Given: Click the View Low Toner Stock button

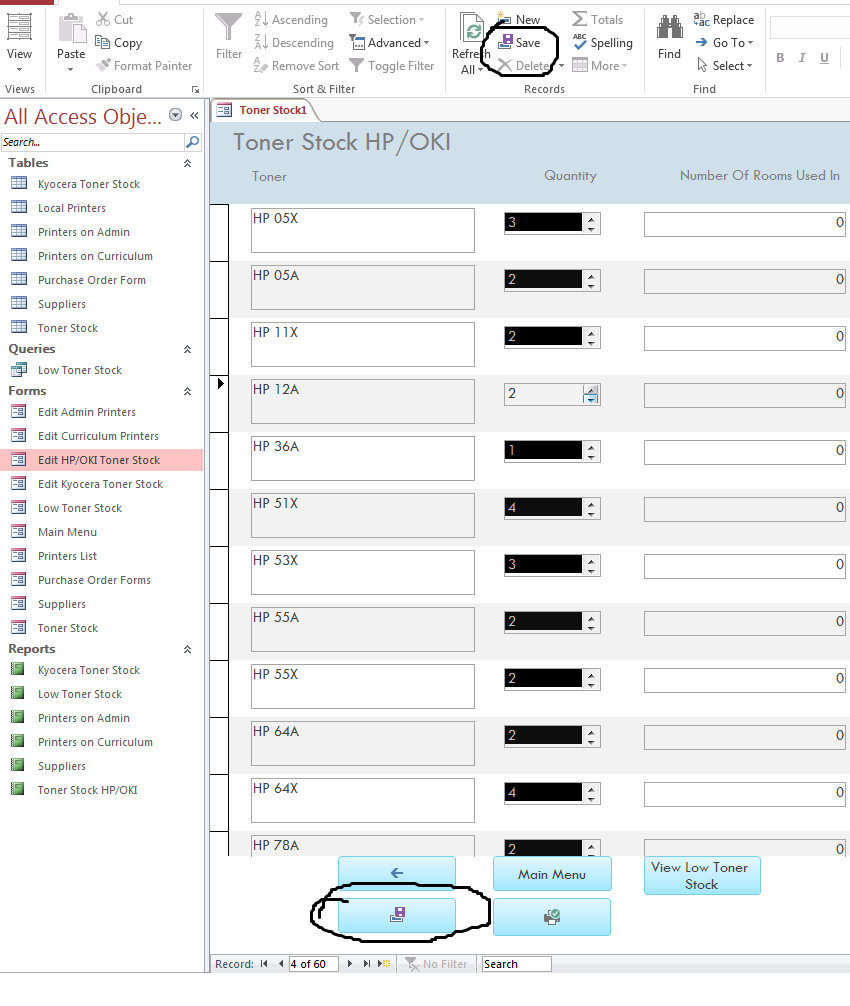Looking at the screenshot, I should [702, 876].
